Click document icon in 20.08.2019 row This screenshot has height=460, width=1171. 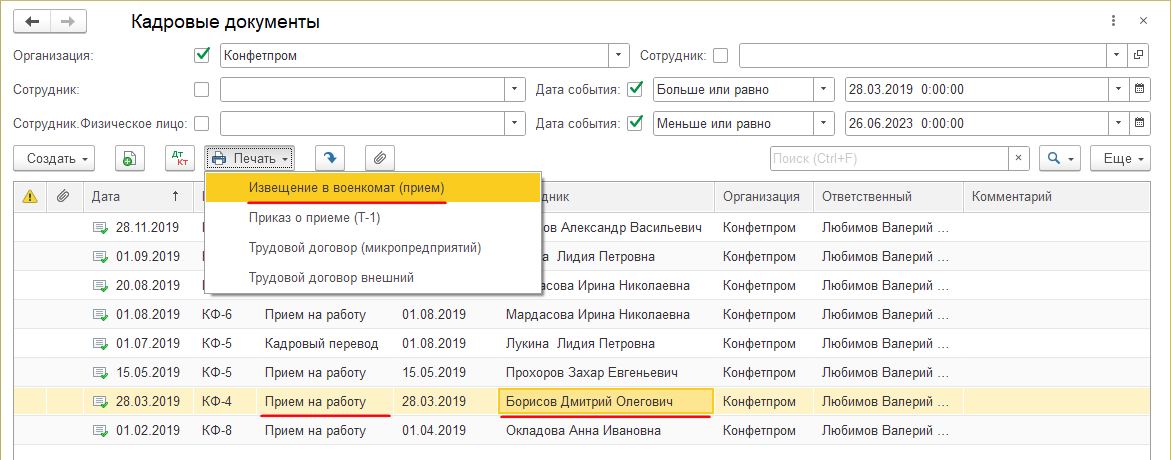[x=100, y=285]
